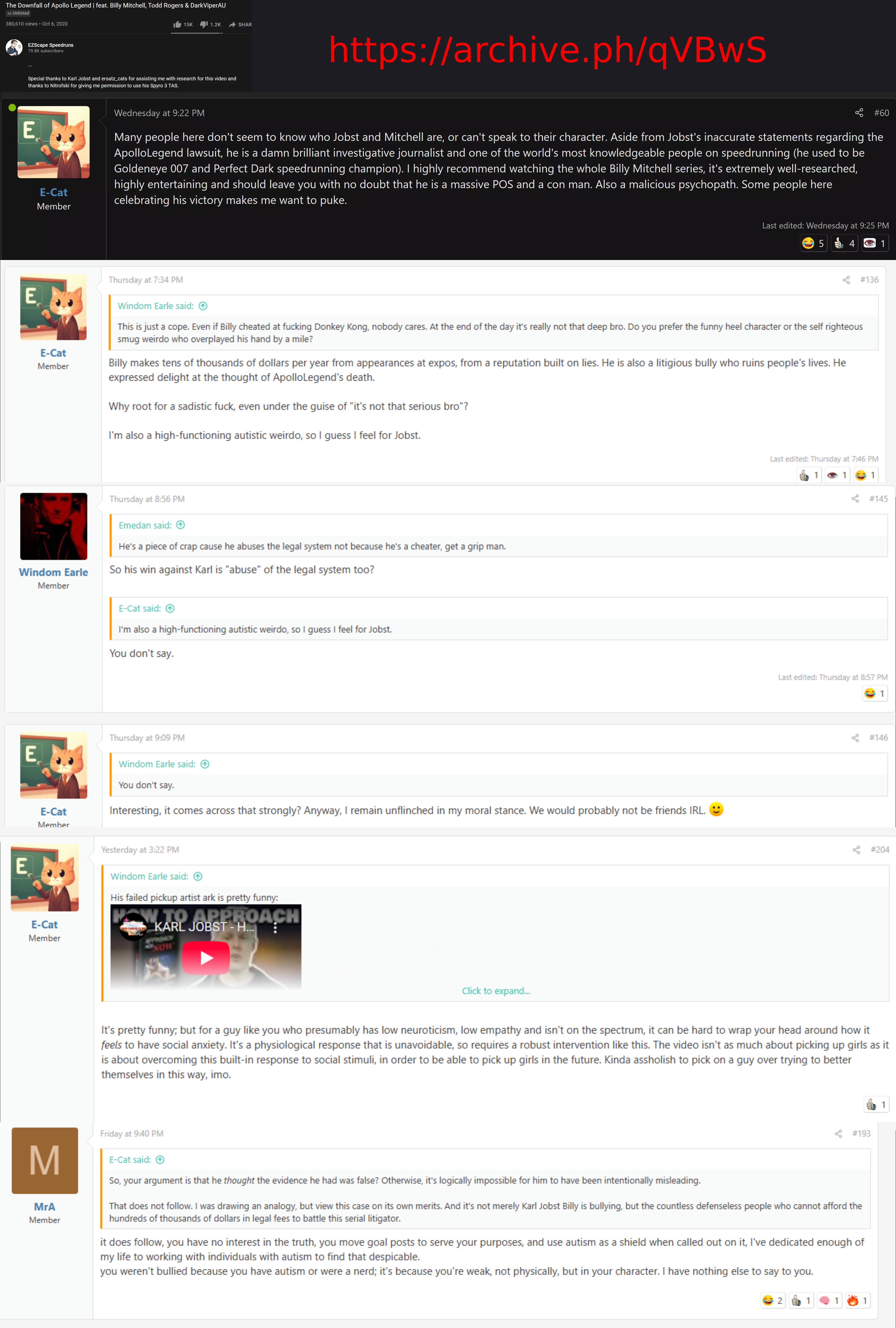
Task: Click share icon on post #146
Action: point(855,738)
